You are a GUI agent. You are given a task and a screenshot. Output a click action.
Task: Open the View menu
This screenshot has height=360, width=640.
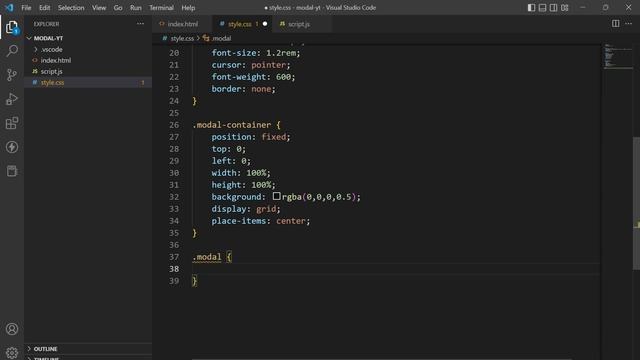(99, 7)
